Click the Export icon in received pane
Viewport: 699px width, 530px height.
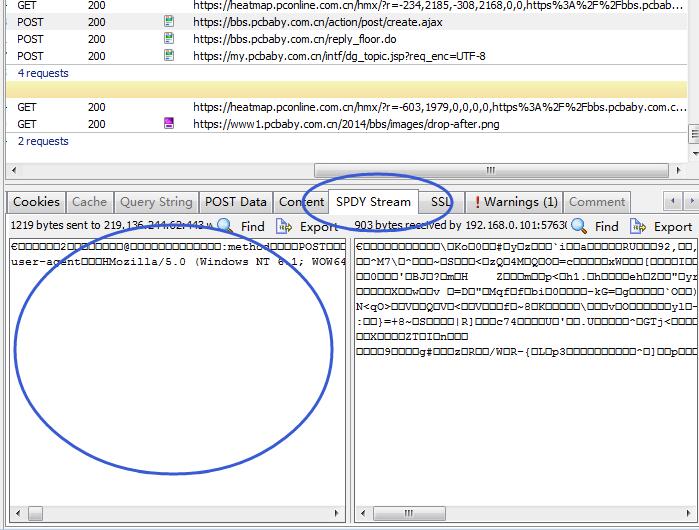[638, 226]
